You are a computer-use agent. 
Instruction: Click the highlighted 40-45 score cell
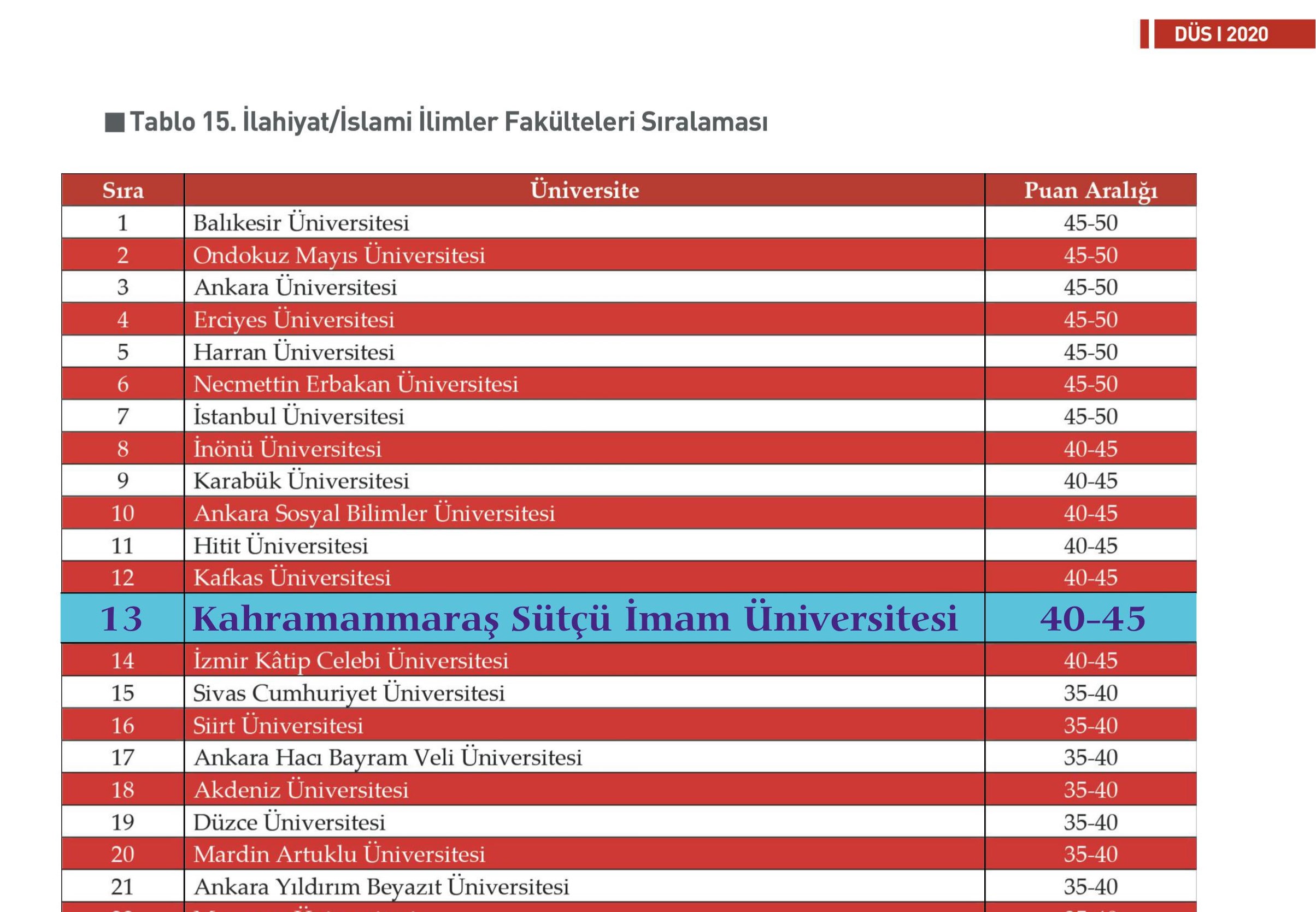click(1092, 618)
